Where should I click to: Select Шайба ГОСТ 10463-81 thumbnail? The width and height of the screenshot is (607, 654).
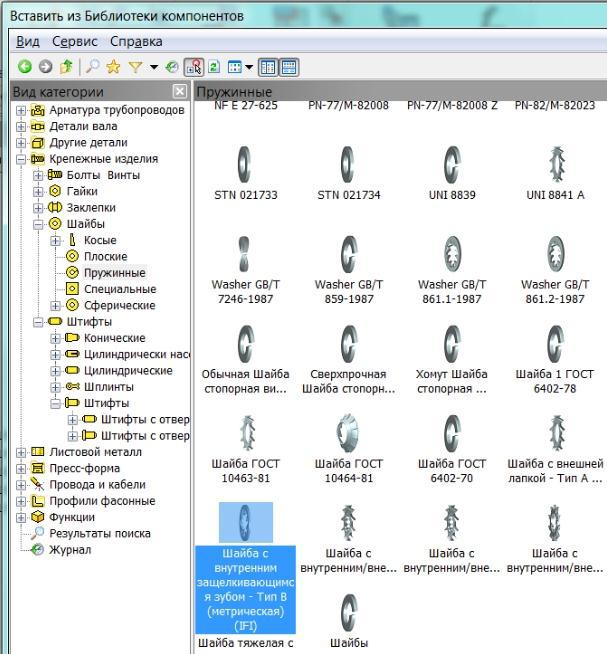point(247,434)
